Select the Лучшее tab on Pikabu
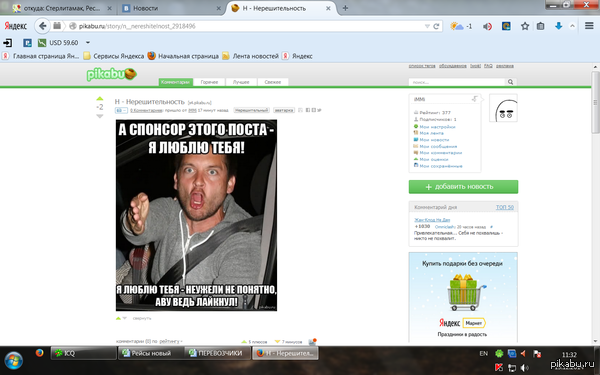The height and width of the screenshot is (375, 600). 241,82
